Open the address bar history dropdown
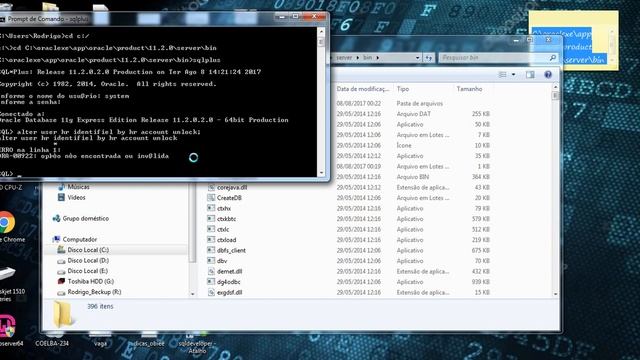This screenshot has width=640, height=360. [x=418, y=58]
